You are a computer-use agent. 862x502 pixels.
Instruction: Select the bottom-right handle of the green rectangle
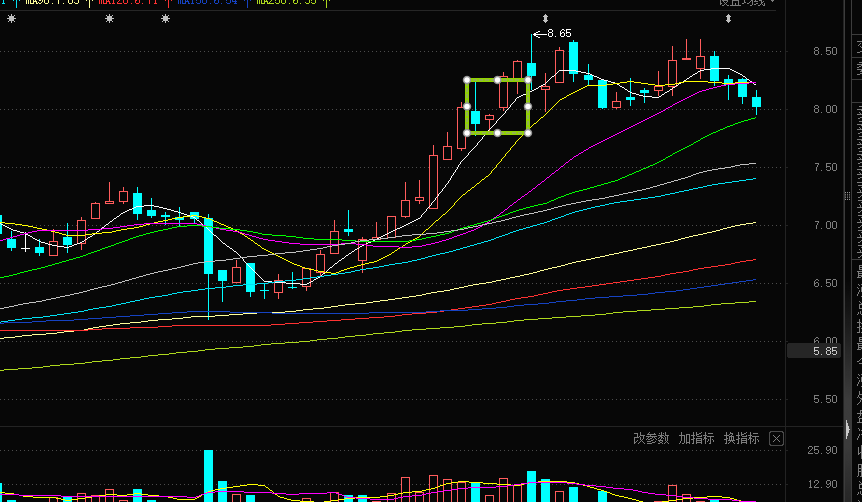click(528, 133)
